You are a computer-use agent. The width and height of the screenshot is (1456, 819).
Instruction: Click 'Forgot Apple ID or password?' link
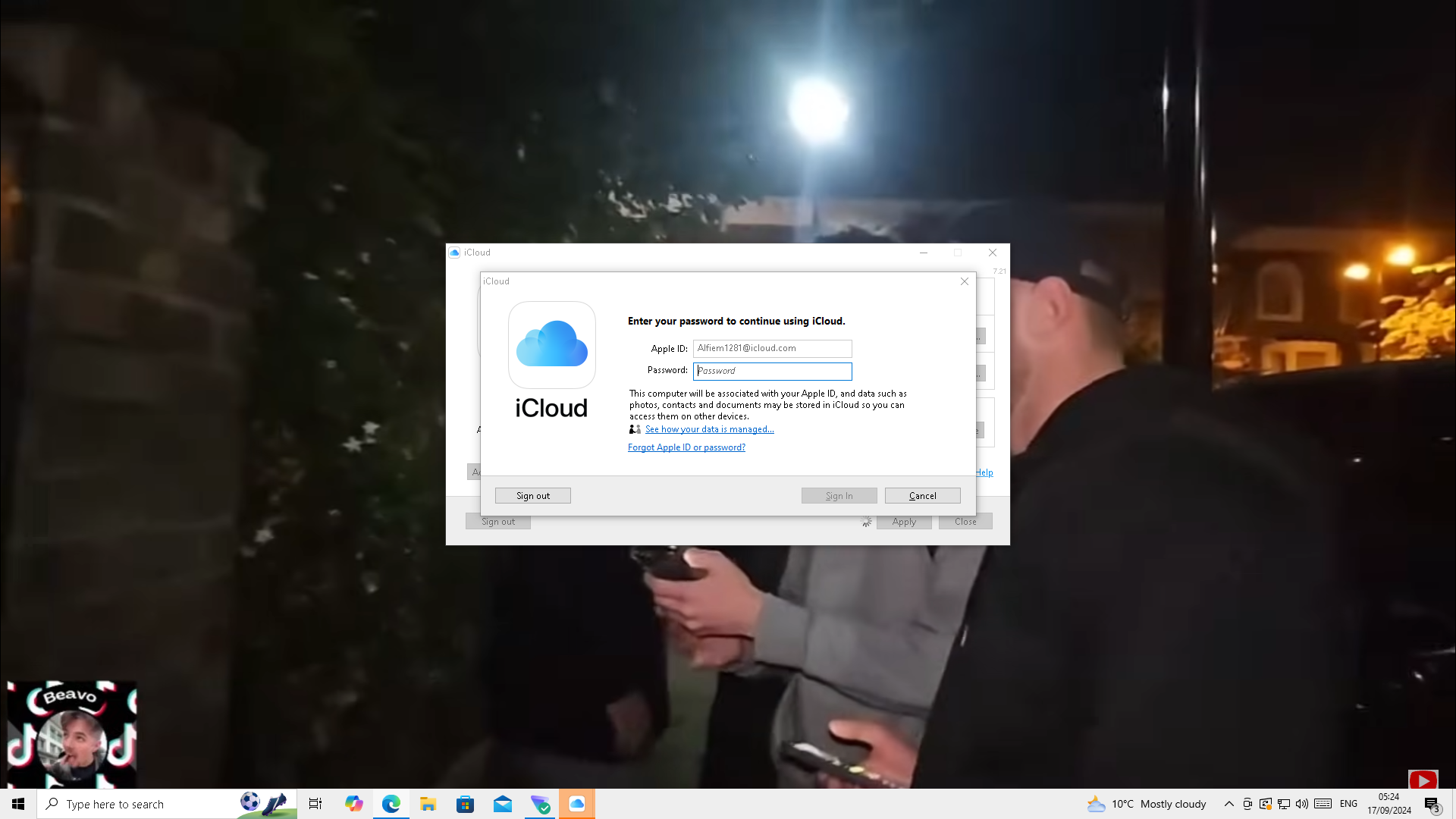(686, 447)
